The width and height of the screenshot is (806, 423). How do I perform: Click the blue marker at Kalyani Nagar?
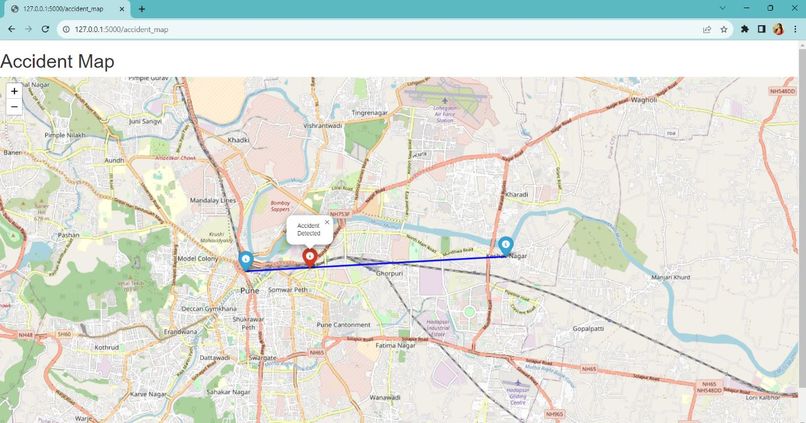(x=505, y=246)
